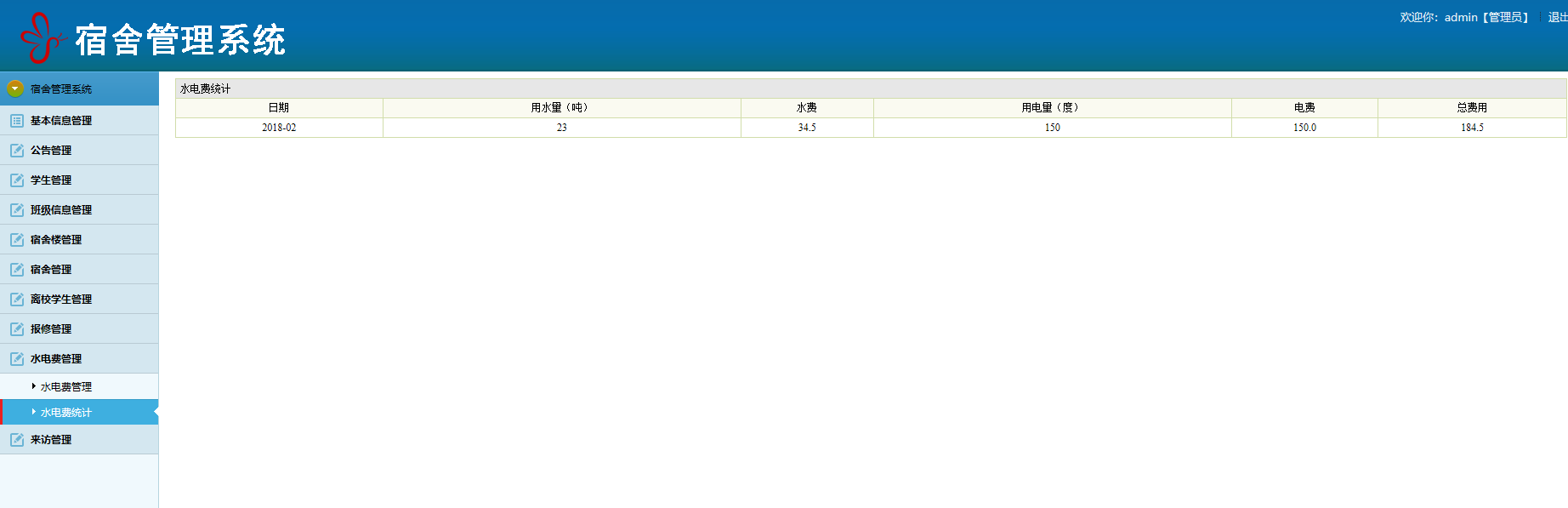
Task: Click the edit icon beside 报修管理
Action: tap(17, 329)
